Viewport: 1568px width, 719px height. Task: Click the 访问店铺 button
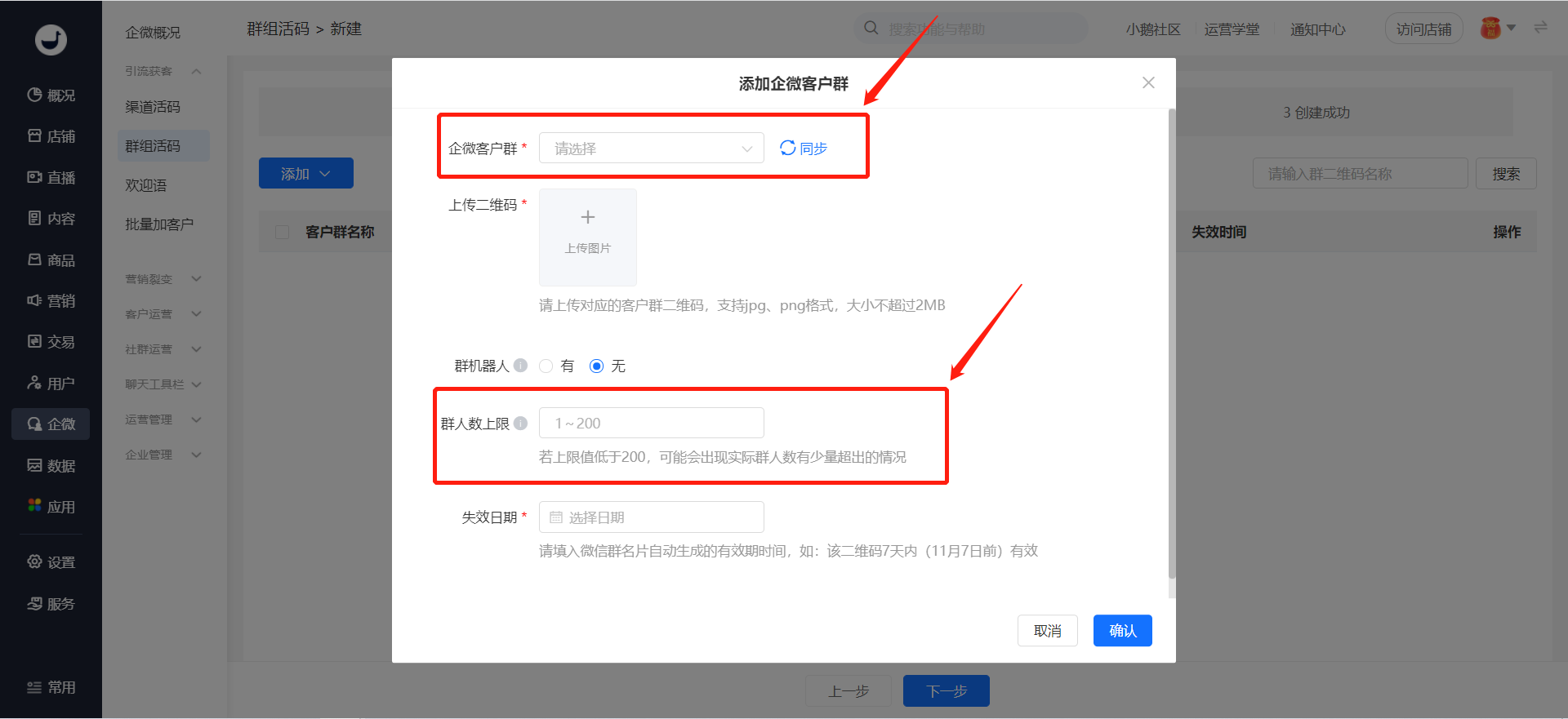pos(1423,29)
